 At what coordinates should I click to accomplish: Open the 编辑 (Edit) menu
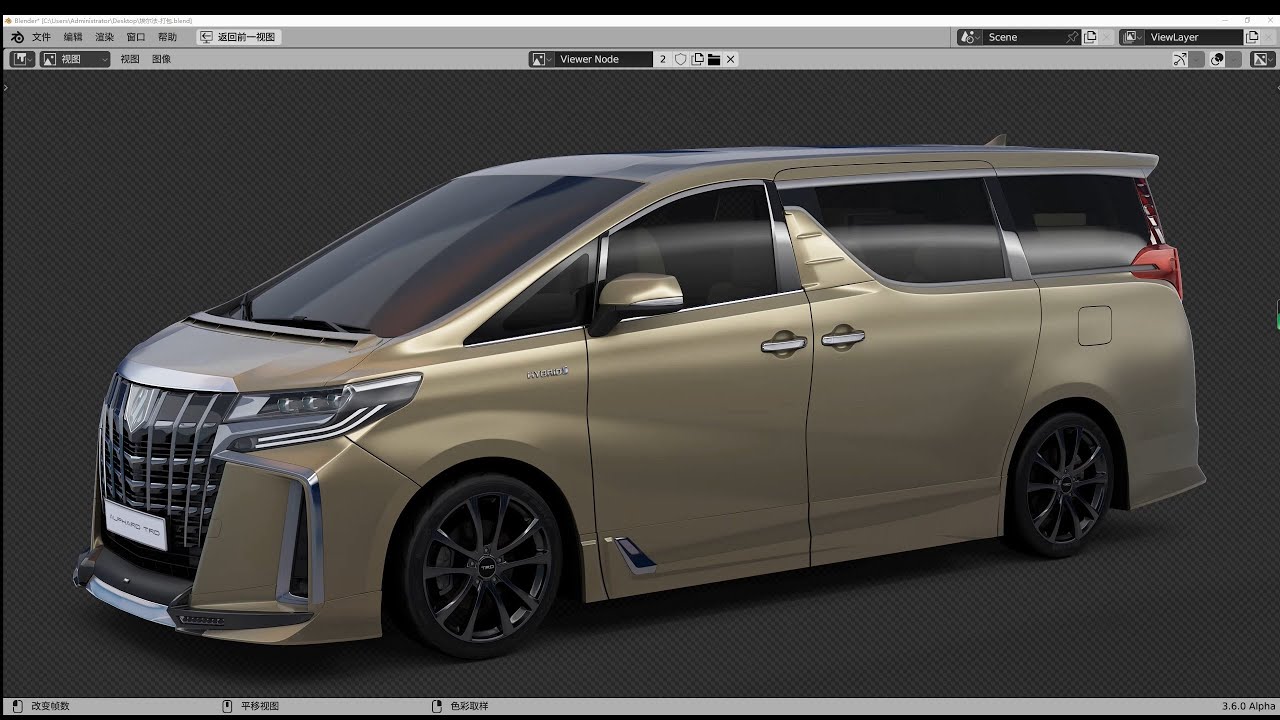(73, 37)
